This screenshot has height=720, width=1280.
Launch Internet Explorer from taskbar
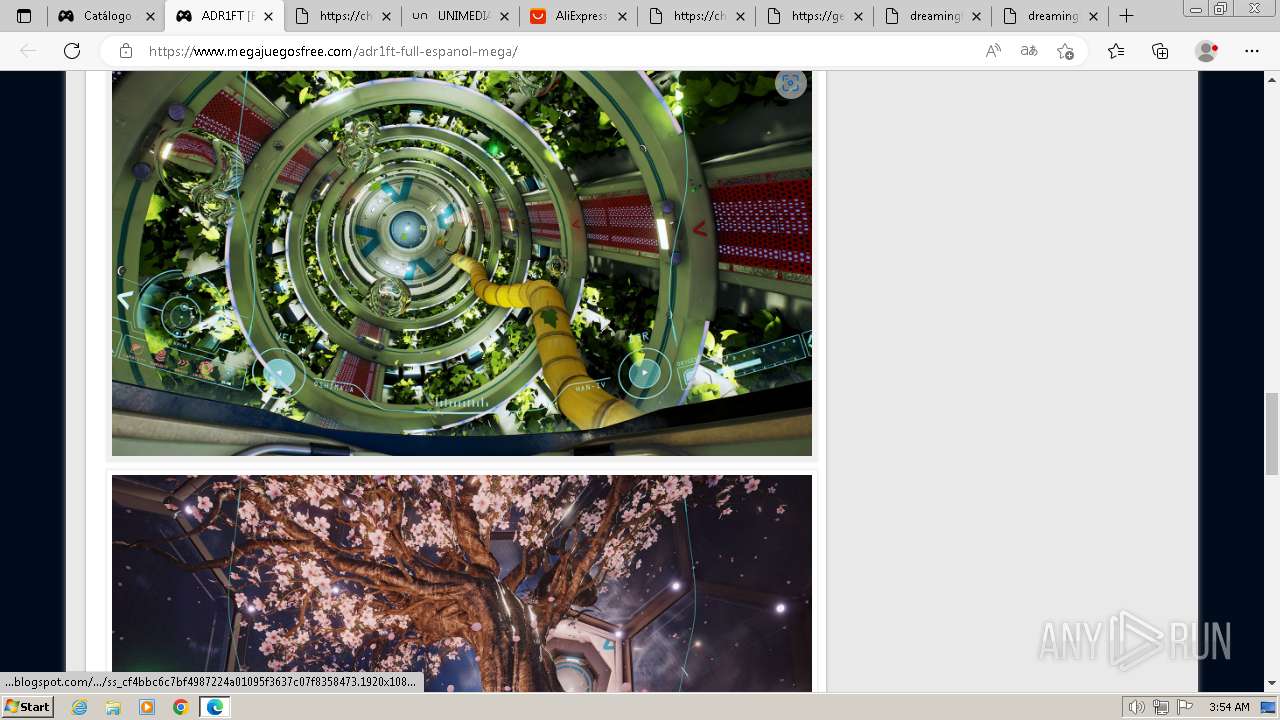tap(80, 707)
